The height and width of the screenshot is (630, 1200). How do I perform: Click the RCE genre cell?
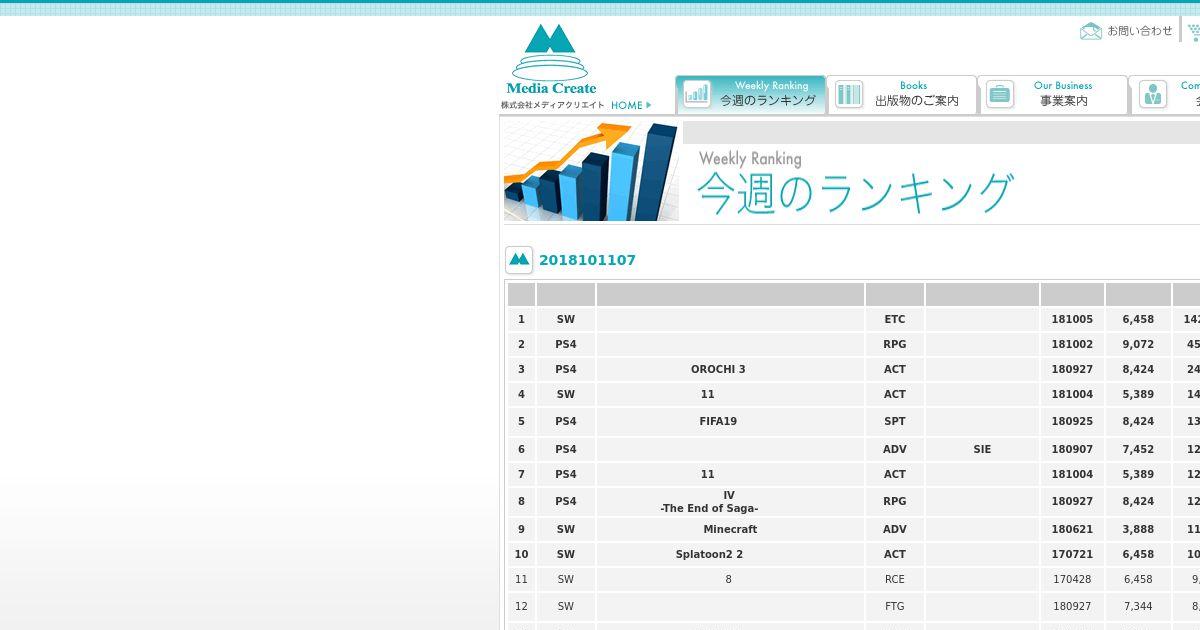895,579
